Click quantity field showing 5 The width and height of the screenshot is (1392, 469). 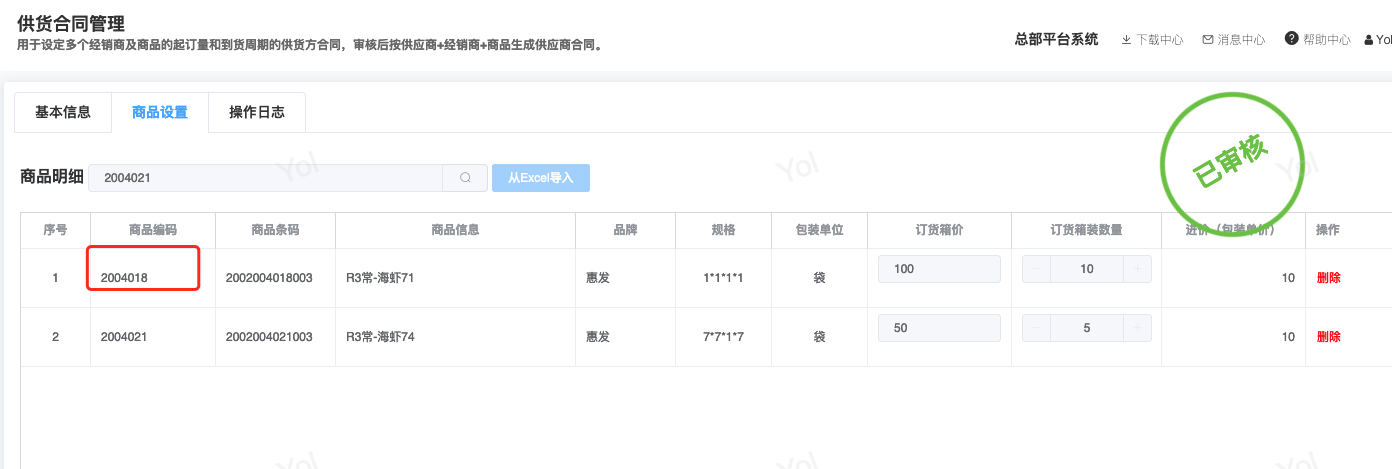pos(1087,328)
